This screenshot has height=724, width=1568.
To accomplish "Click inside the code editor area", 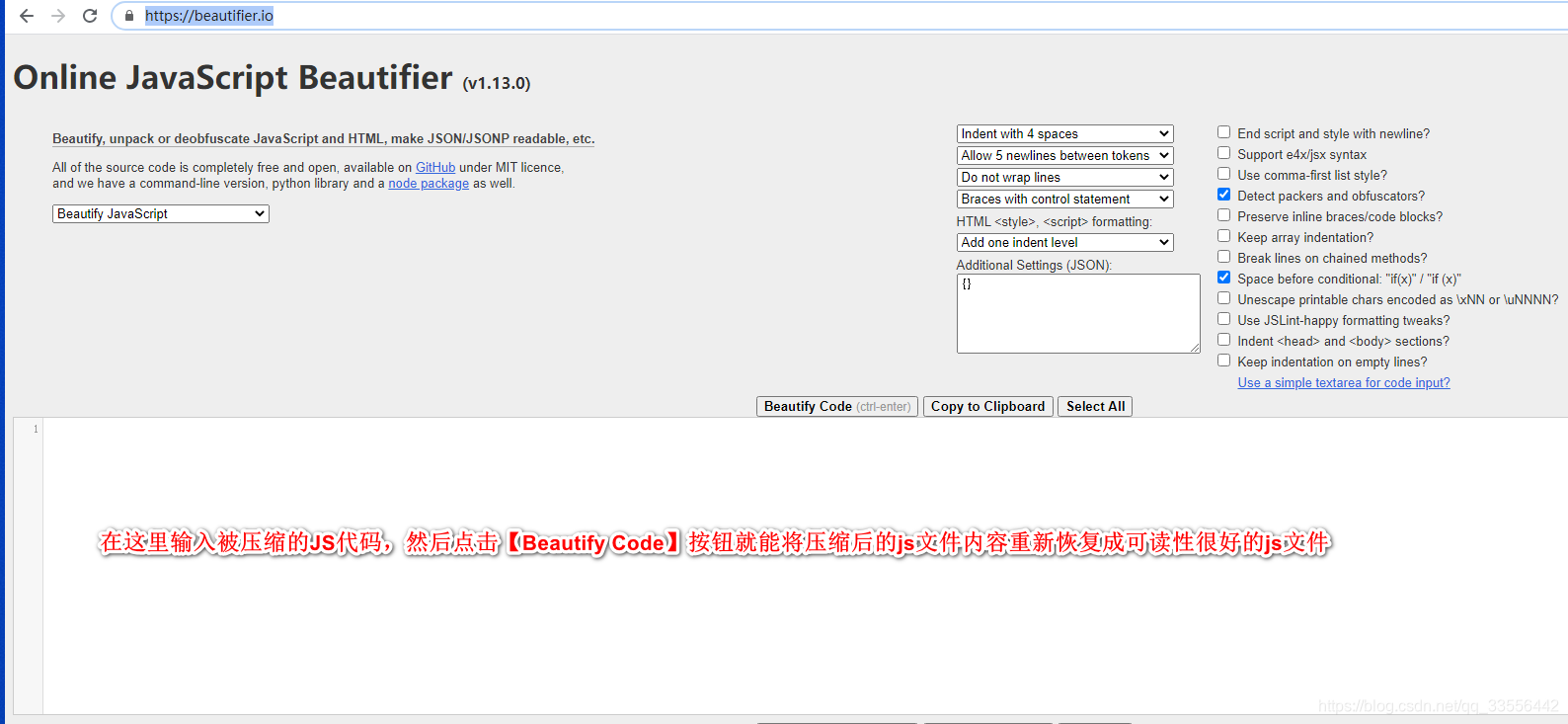I will (x=805, y=565).
